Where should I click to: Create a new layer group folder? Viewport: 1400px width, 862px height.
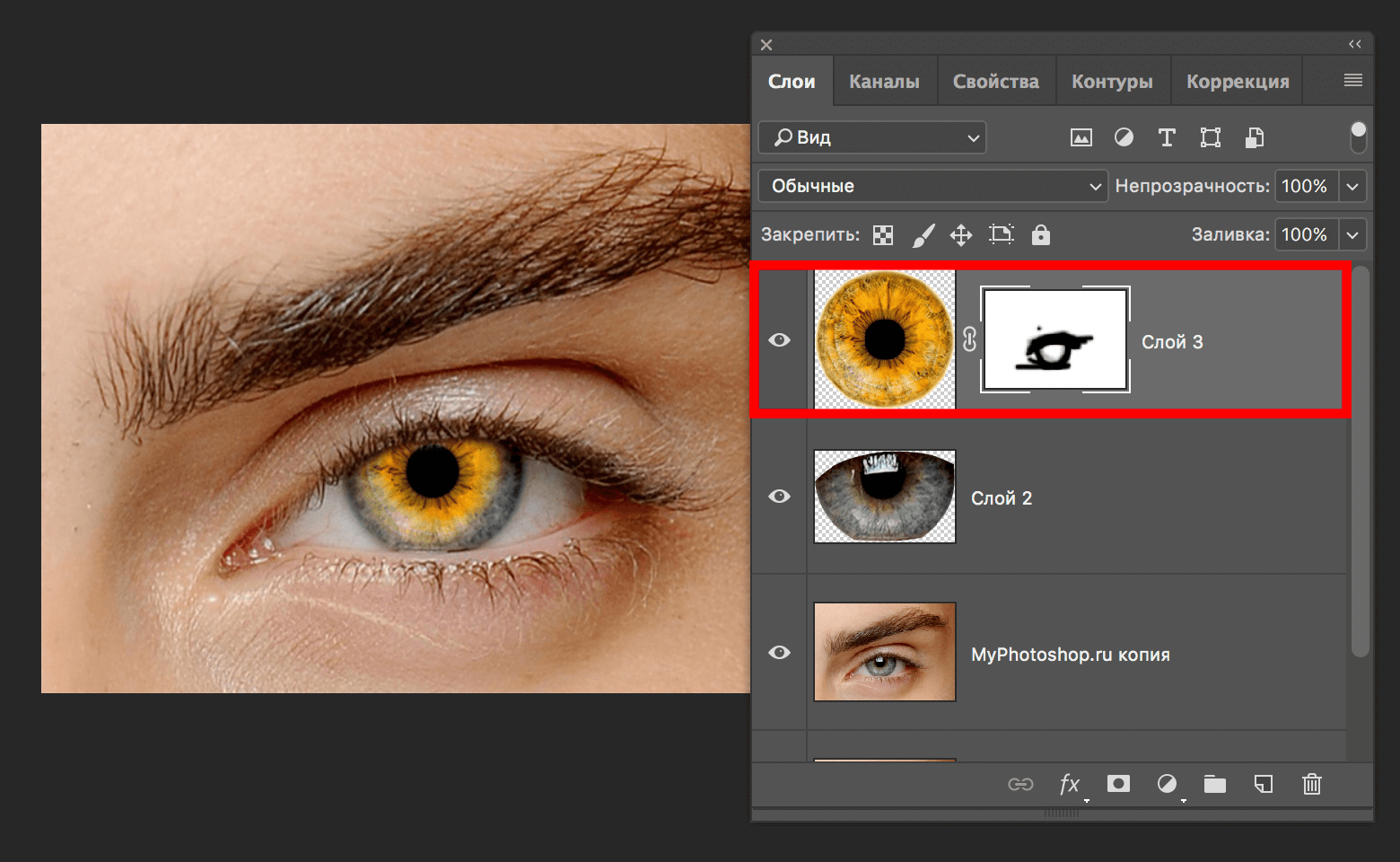click(x=1215, y=784)
